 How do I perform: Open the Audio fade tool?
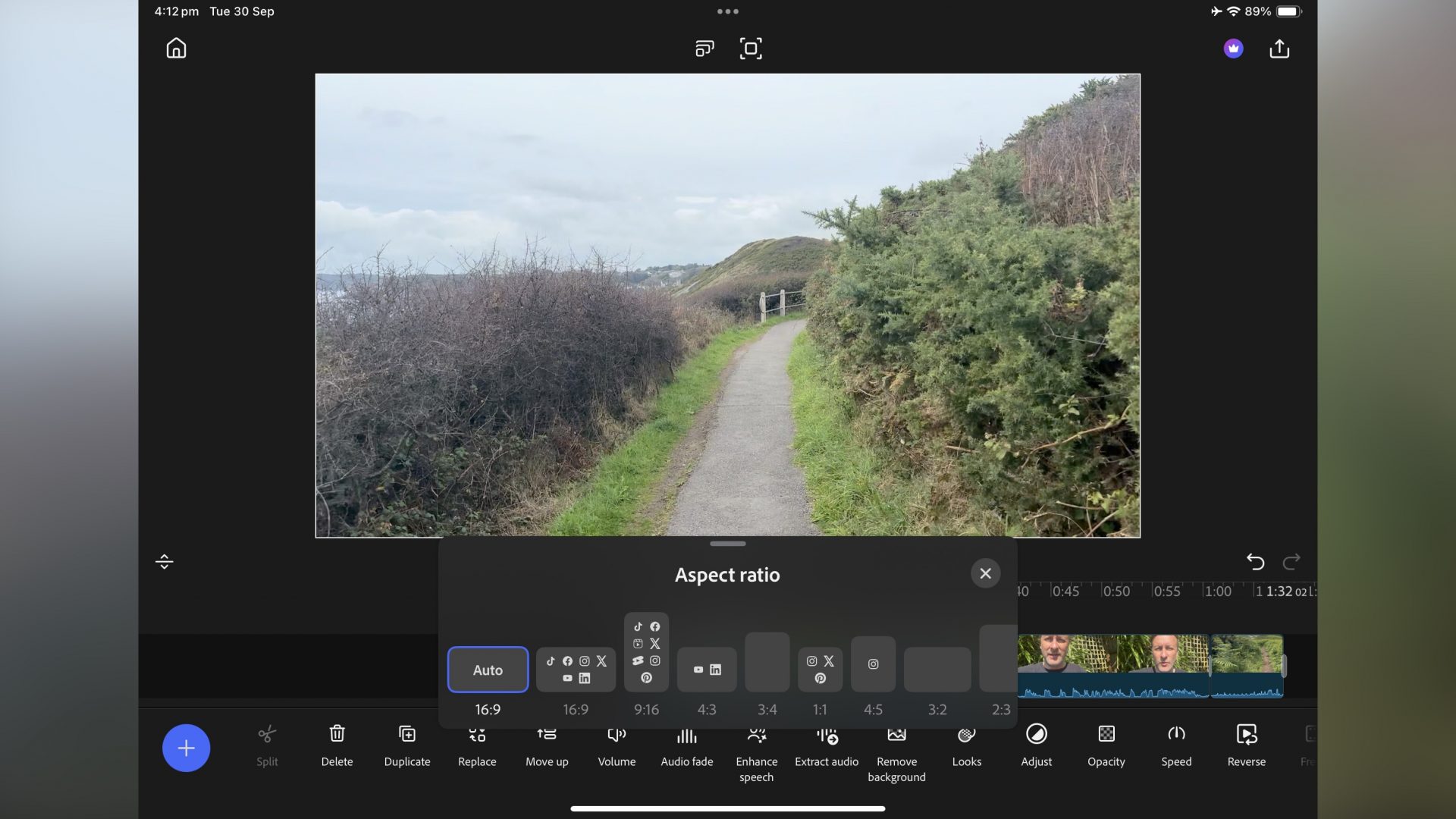686,747
